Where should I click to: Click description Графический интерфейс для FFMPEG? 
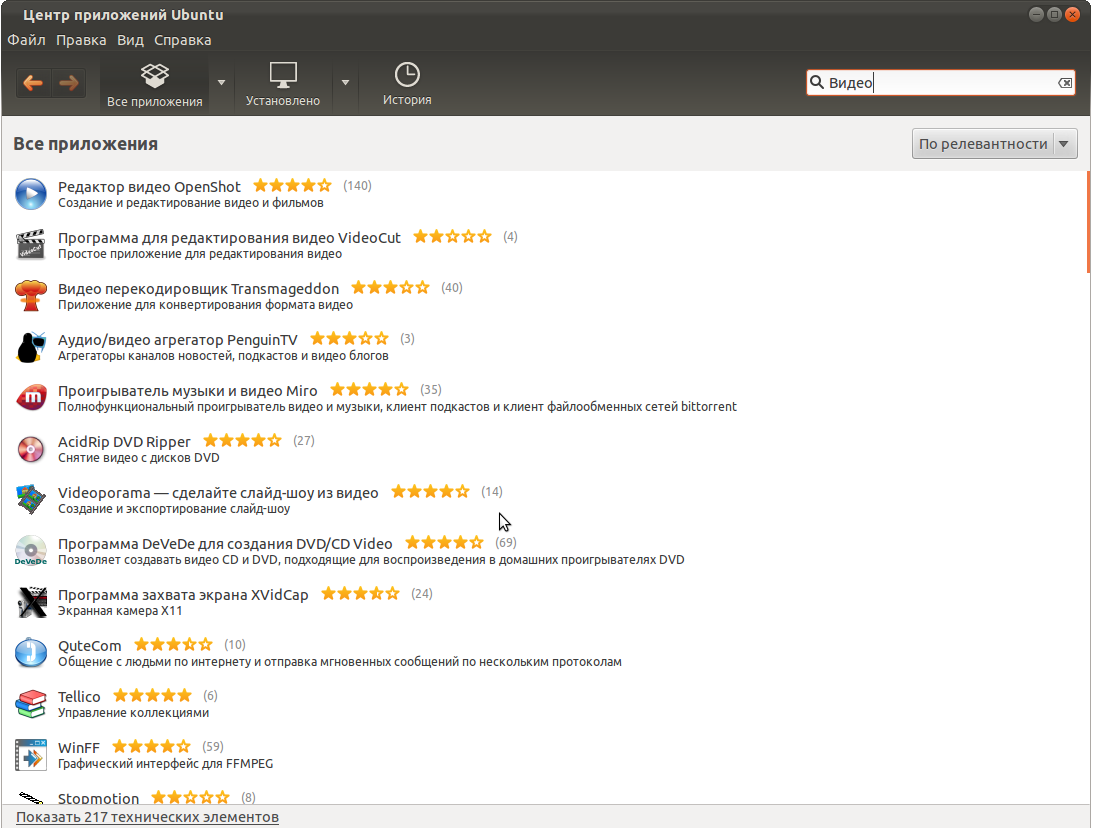pyautogui.click(x=165, y=764)
